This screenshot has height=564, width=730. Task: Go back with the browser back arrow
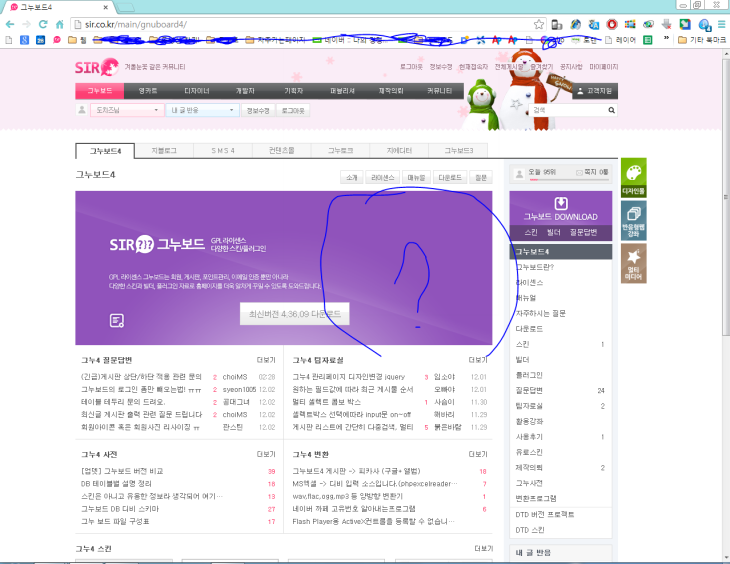click(x=10, y=24)
